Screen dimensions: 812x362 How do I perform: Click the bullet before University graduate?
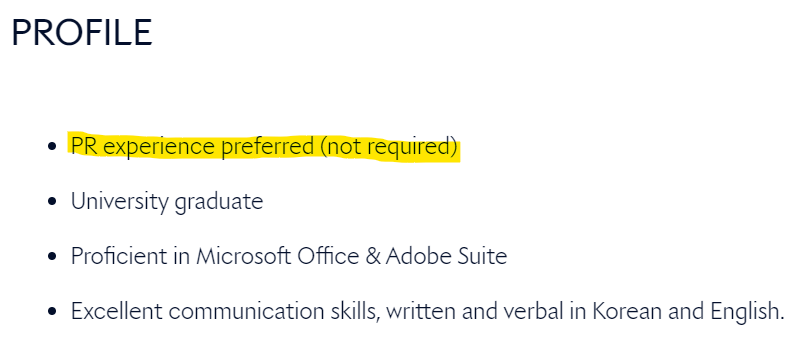coord(51,201)
